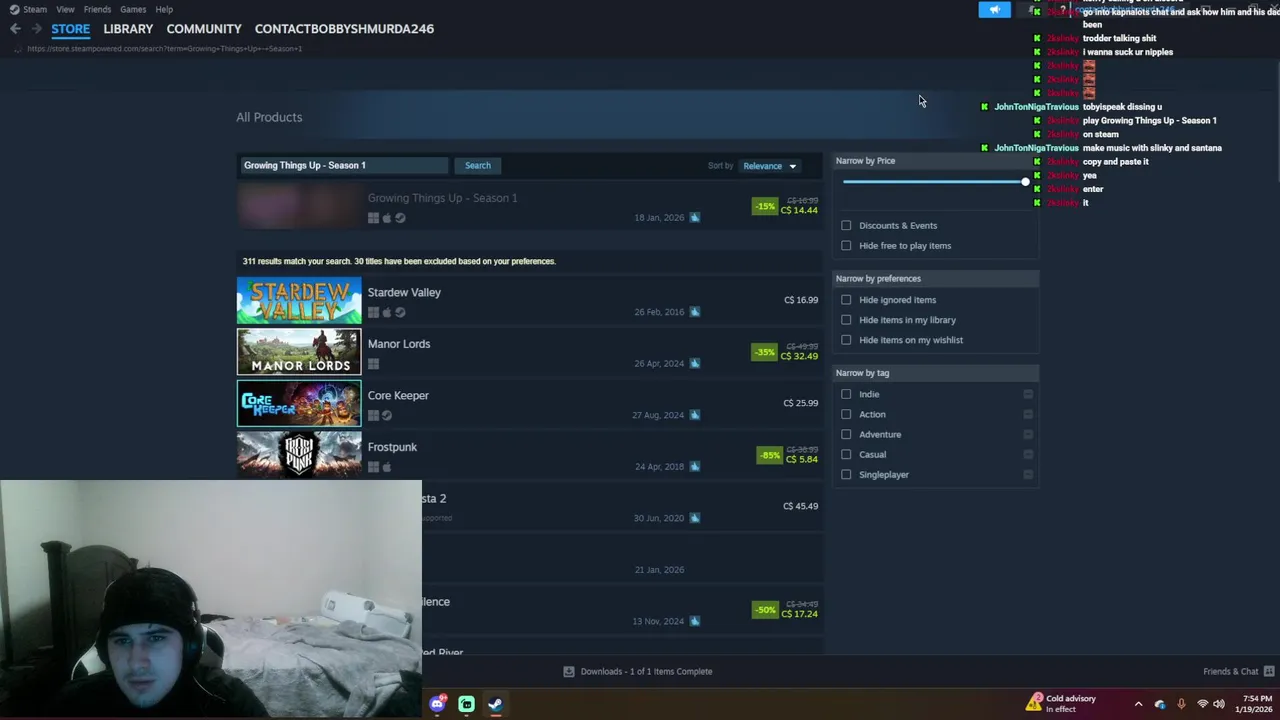Viewport: 1280px width, 720px height.
Task: Collapse the Narrow by Price section header
Action: [x=936, y=160]
